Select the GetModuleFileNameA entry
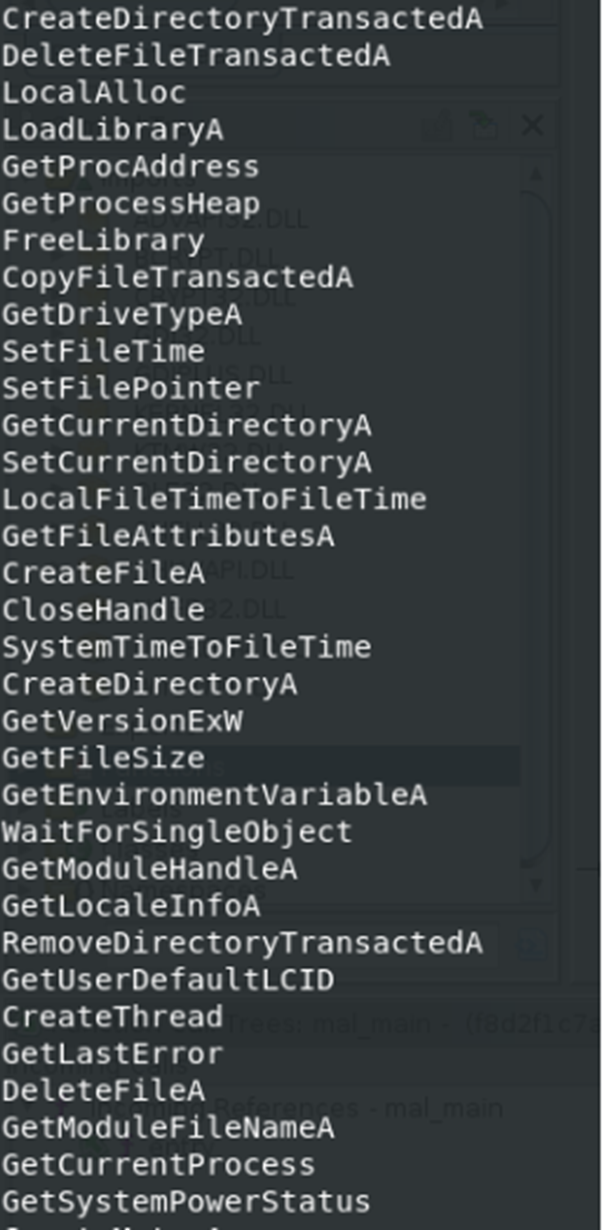 [168, 1129]
